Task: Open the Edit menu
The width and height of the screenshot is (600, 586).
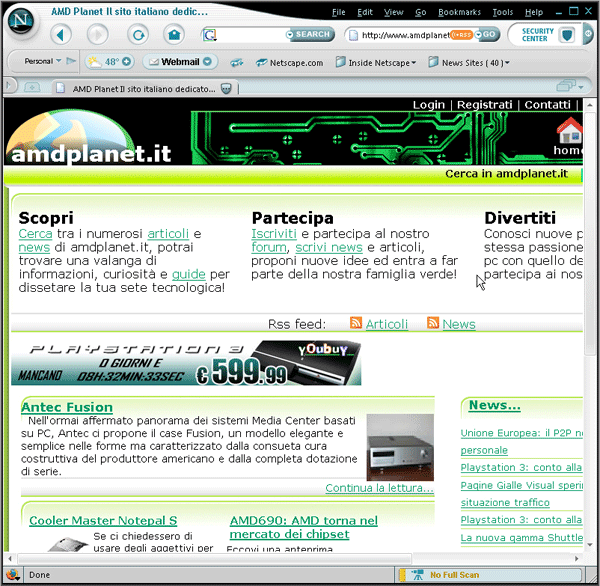Action: [365, 12]
